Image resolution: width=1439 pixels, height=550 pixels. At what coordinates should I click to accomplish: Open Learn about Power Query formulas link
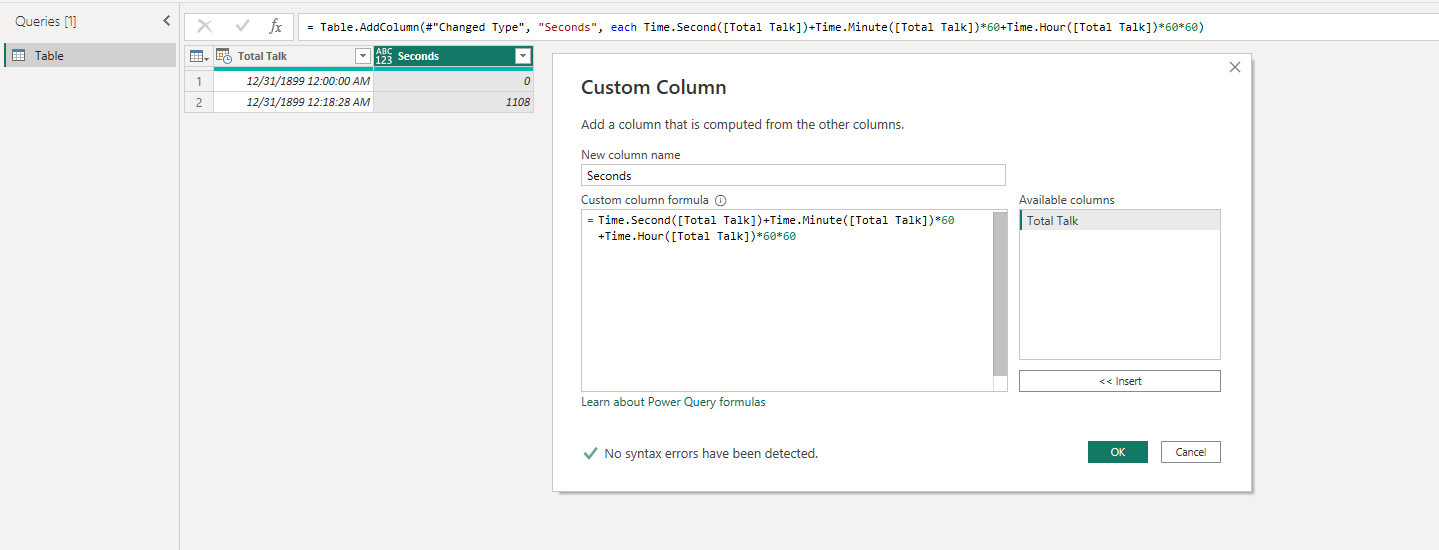(x=673, y=402)
